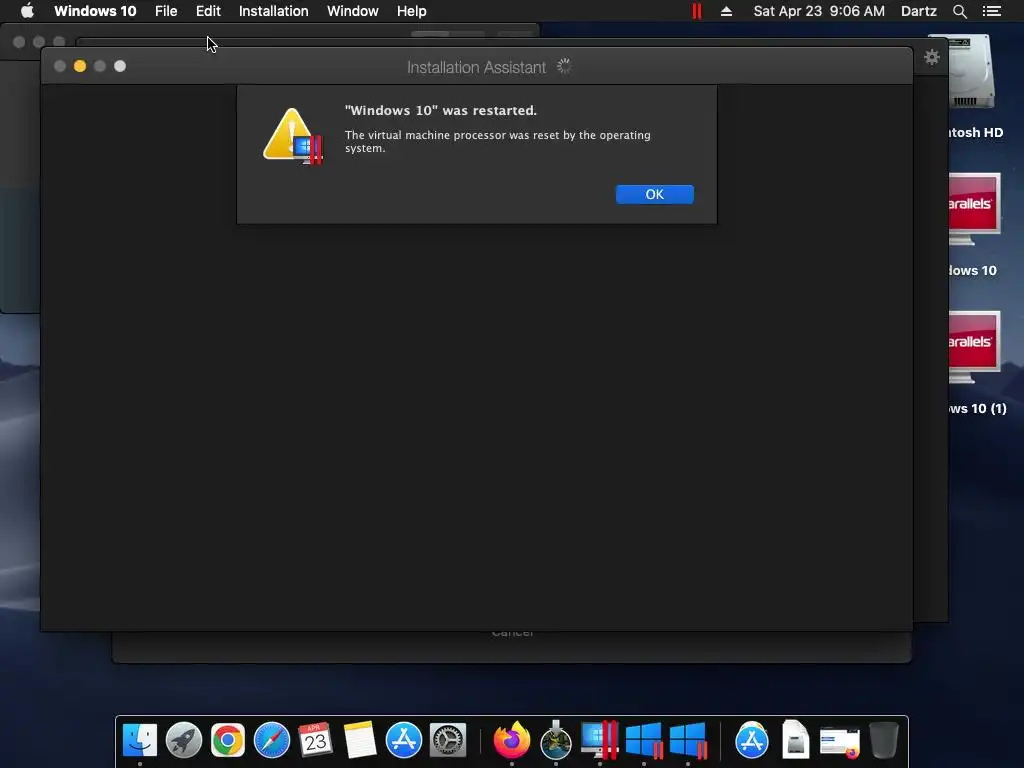Click the Windows VM Dock icon beside the Dock divider
1024x768 pixels.
tap(688, 740)
